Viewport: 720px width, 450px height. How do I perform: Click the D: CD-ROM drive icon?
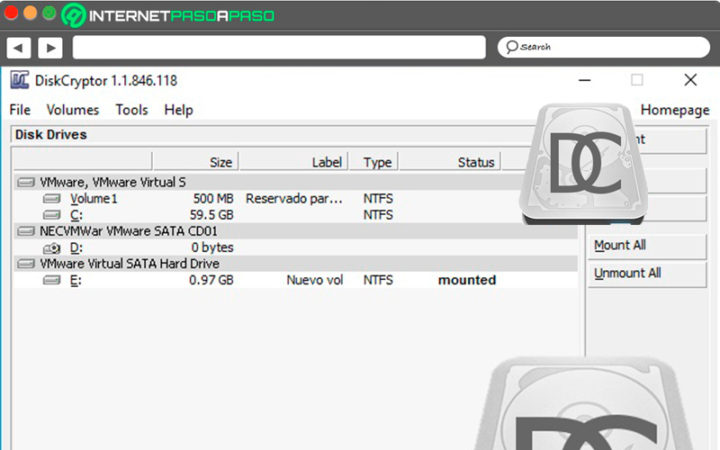pos(52,248)
